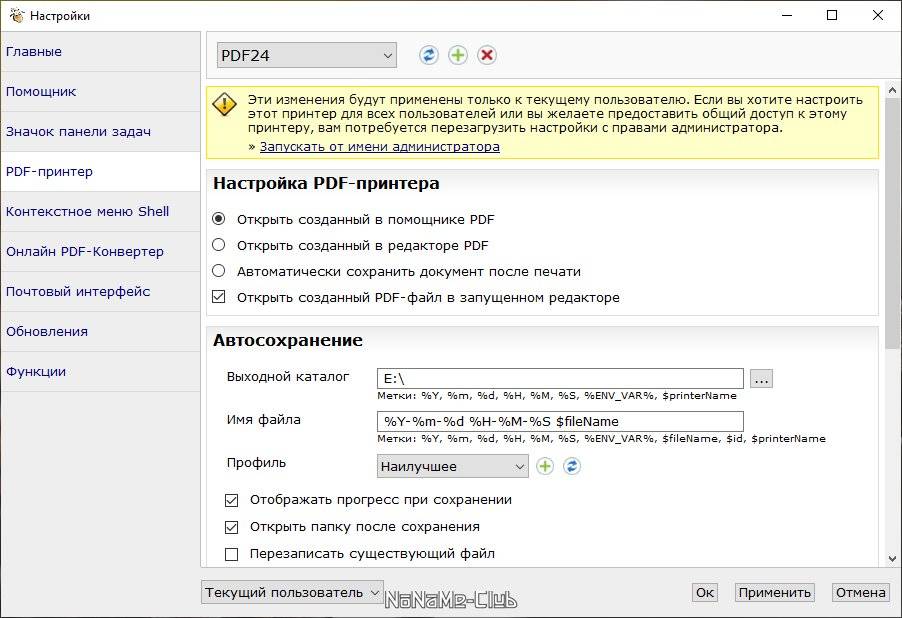This screenshot has width=902, height=618.
Task: Click the blue refresh printer icon
Action: click(x=429, y=55)
